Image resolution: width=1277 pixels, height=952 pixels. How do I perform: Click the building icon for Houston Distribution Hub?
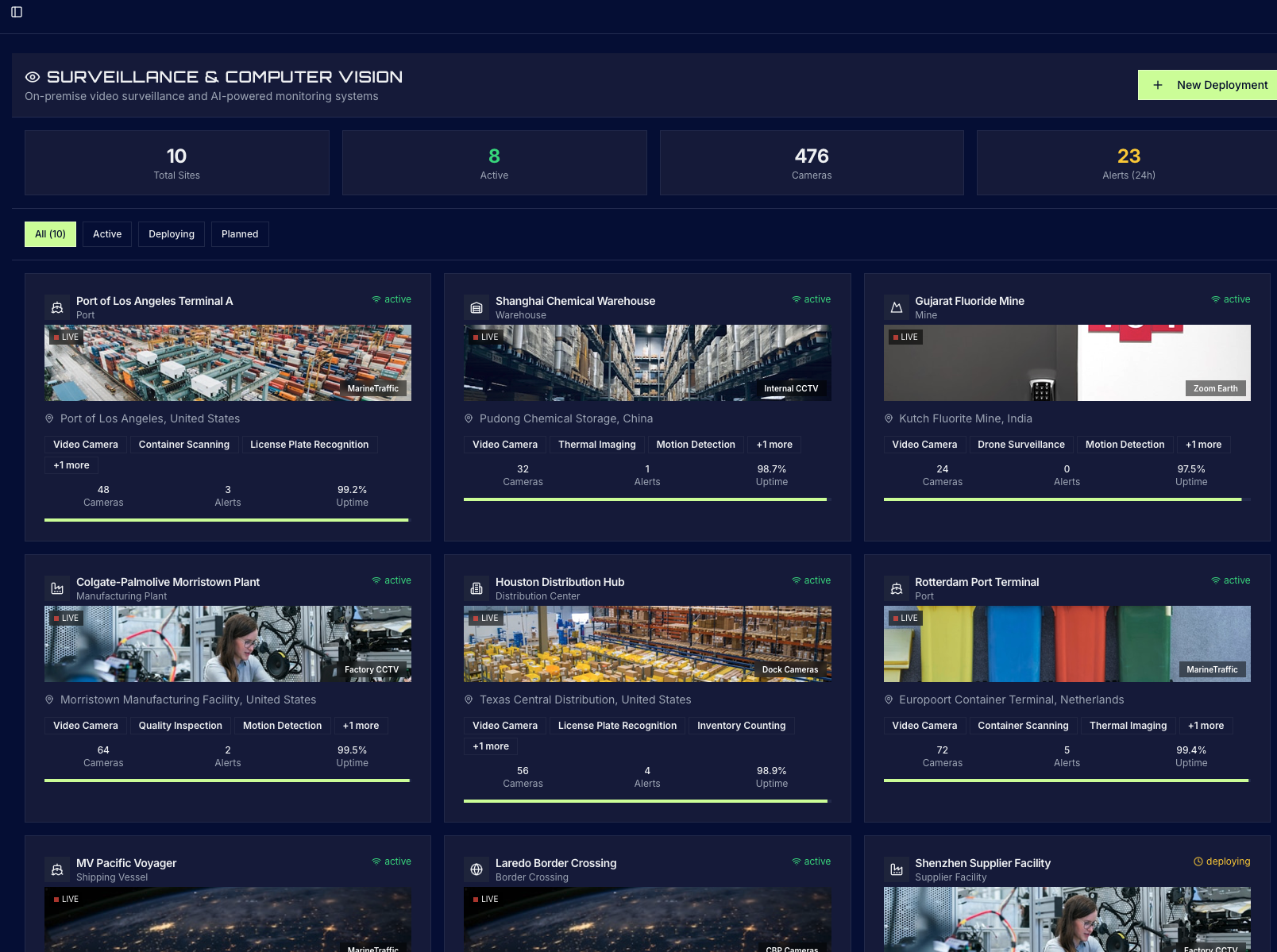(476, 588)
